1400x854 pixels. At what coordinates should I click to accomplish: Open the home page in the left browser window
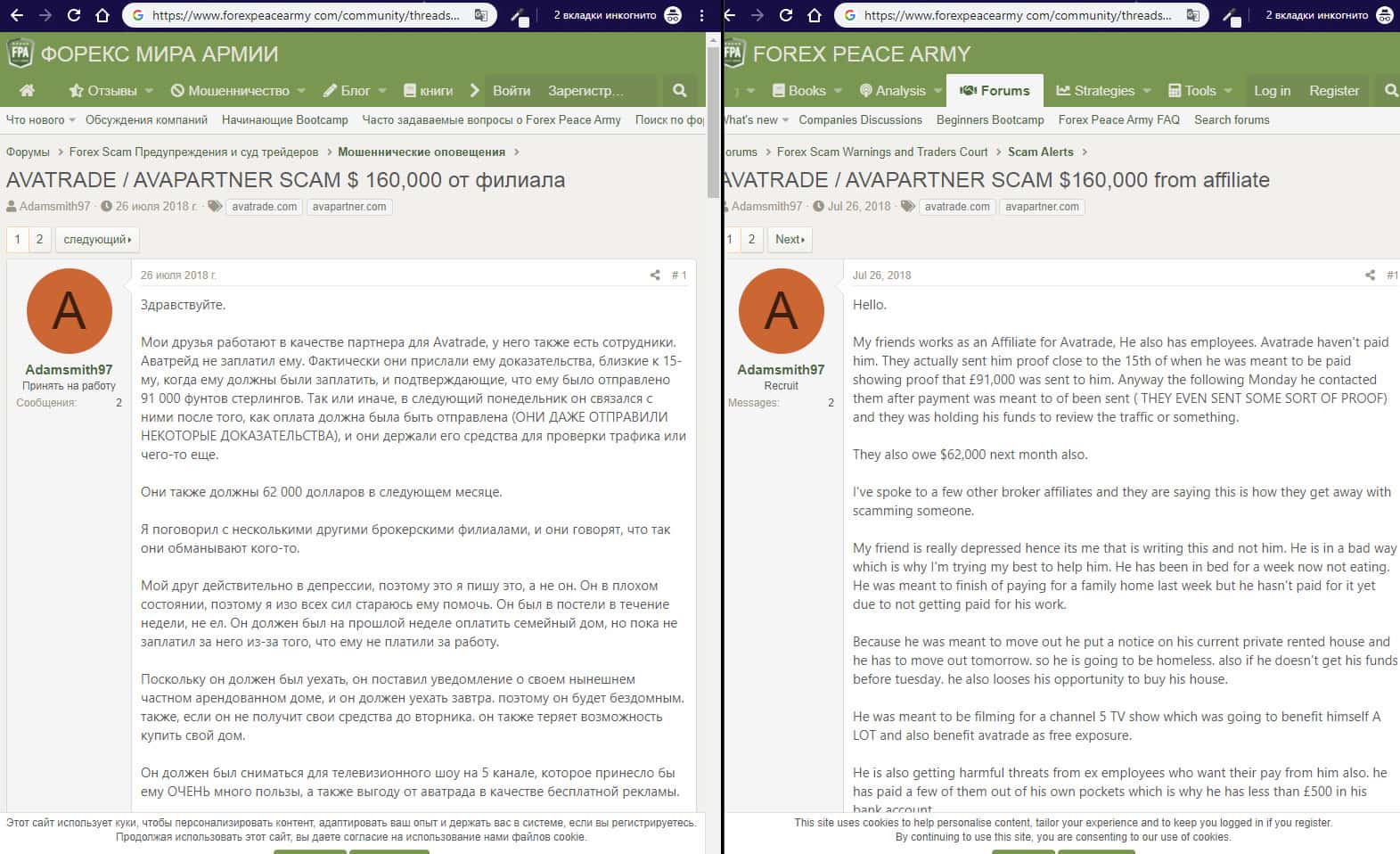pyautogui.click(x=102, y=15)
